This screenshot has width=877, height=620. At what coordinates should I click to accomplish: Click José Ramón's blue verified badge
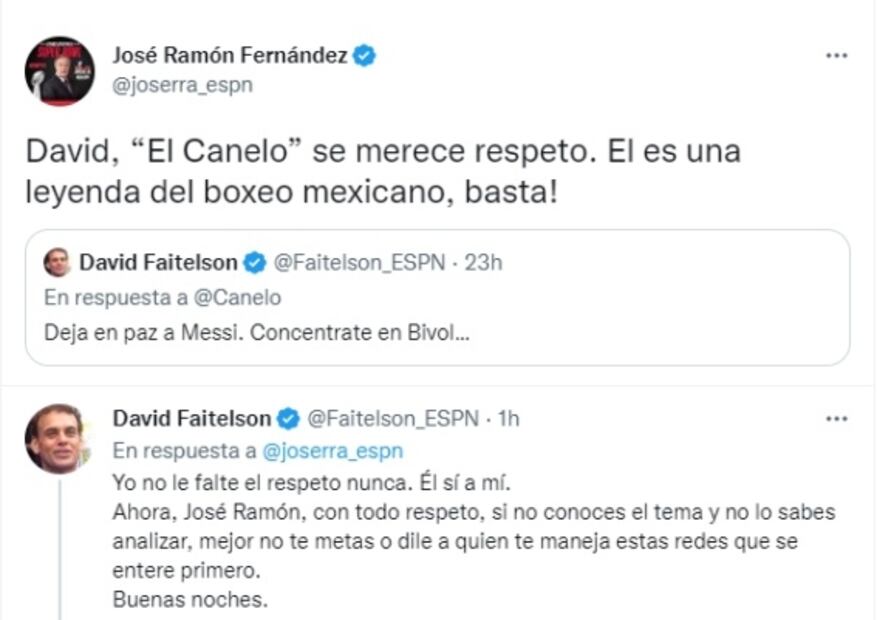[x=365, y=56]
